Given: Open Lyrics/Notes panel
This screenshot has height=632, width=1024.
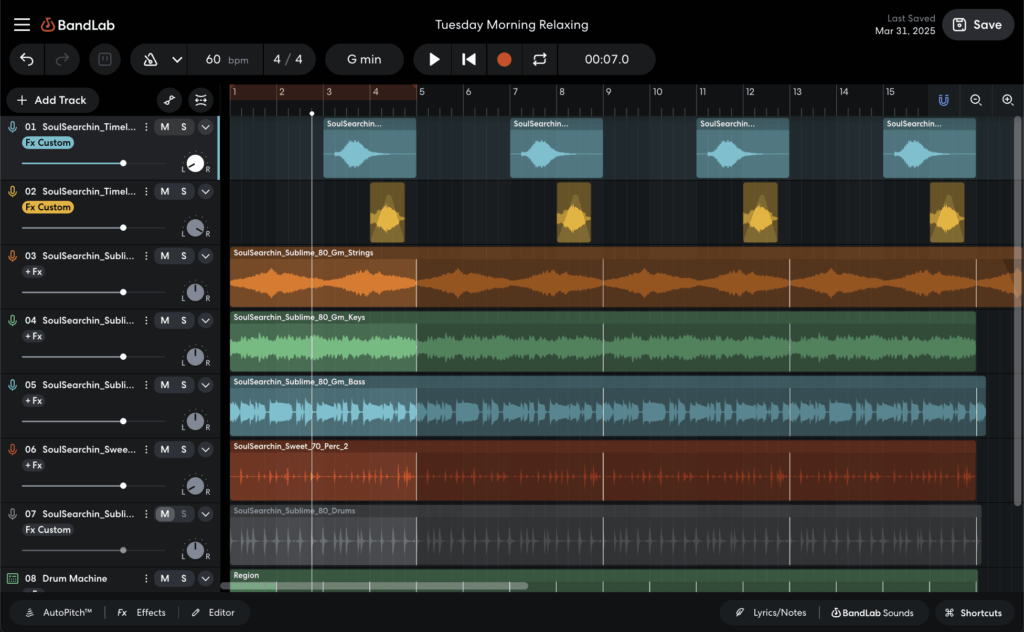Looking at the screenshot, I should [771, 613].
